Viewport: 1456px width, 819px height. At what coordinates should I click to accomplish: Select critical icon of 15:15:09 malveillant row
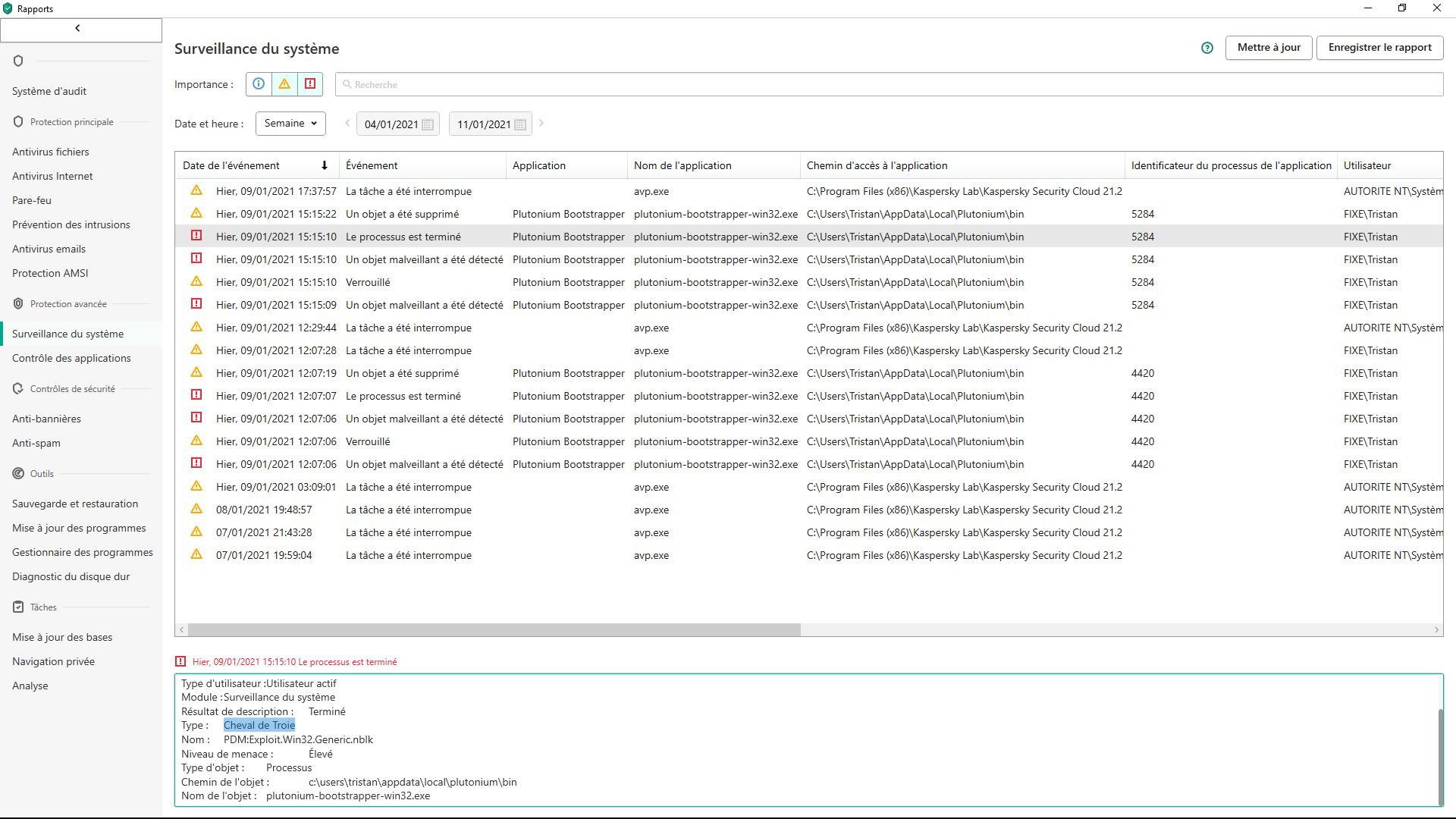(x=196, y=304)
